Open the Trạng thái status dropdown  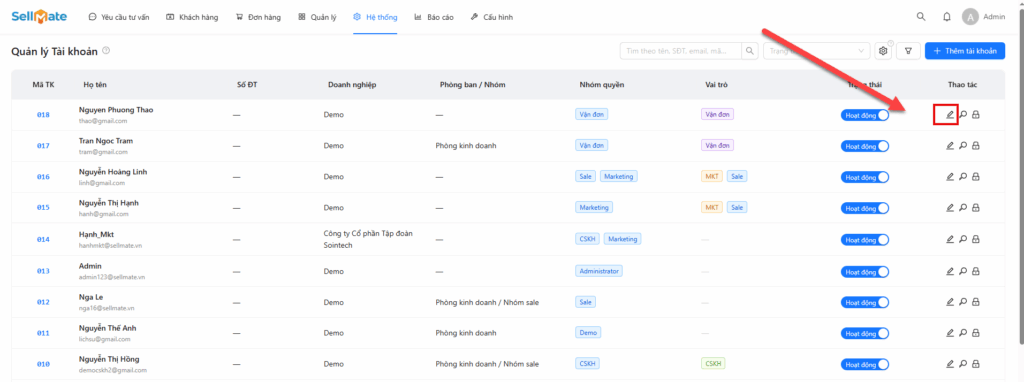coord(816,51)
